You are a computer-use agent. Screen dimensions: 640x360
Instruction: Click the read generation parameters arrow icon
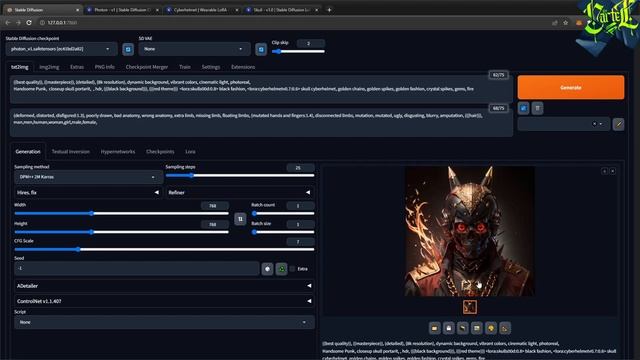click(523, 108)
